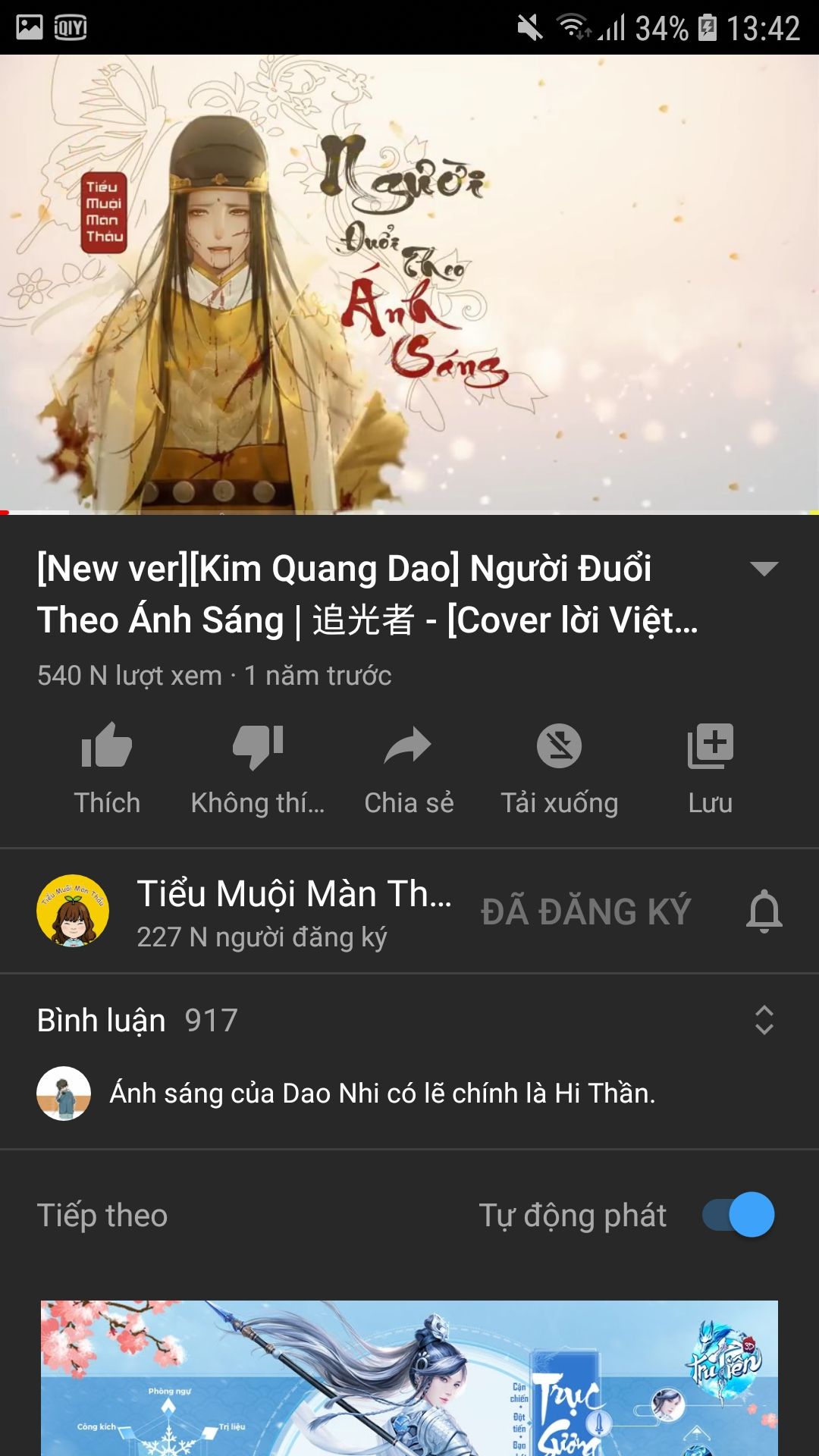Save video with the Lưu icon
819x1456 pixels.
711,745
